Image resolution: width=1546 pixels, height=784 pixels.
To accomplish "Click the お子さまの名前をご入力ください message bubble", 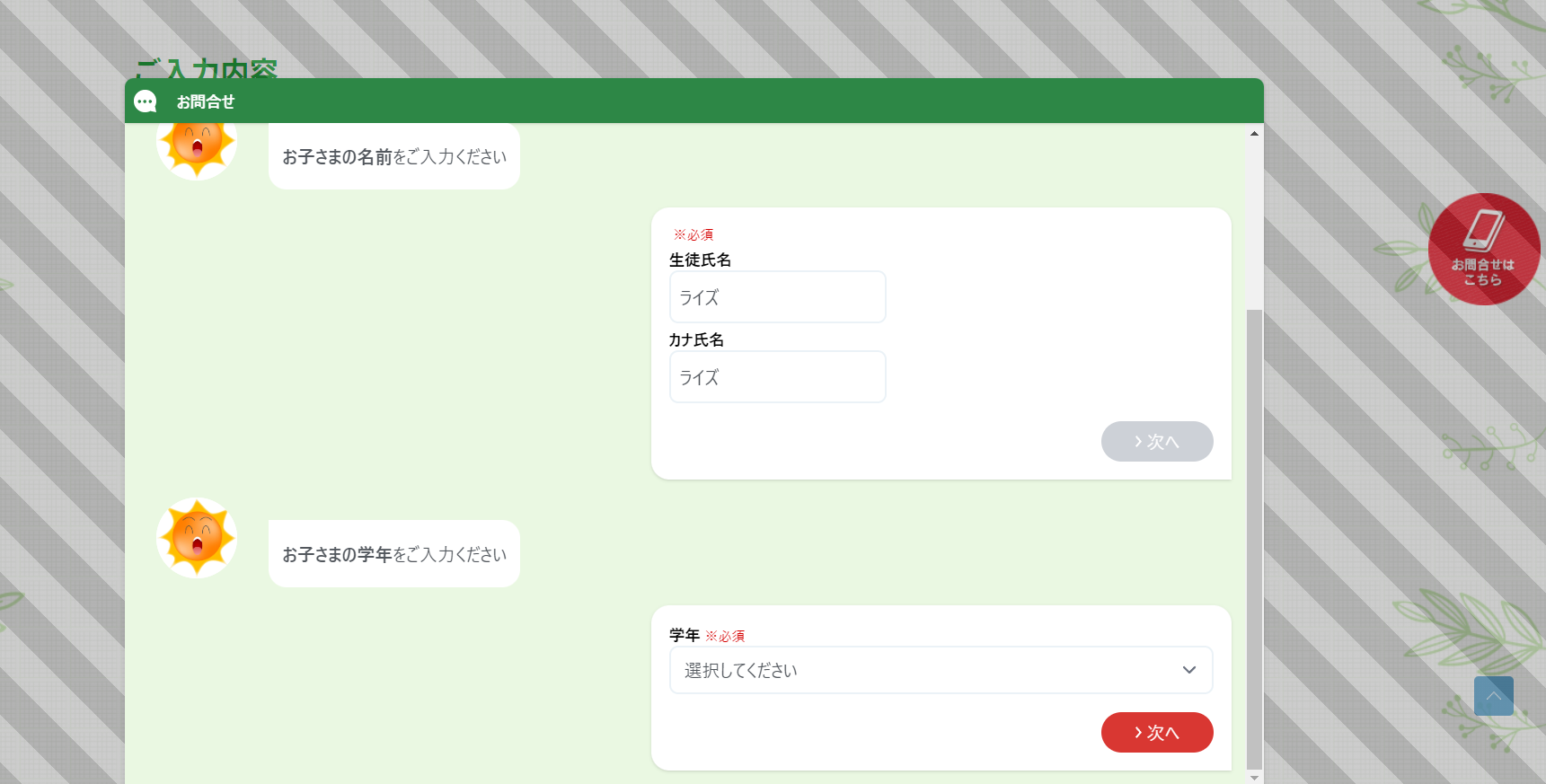I will click(394, 156).
